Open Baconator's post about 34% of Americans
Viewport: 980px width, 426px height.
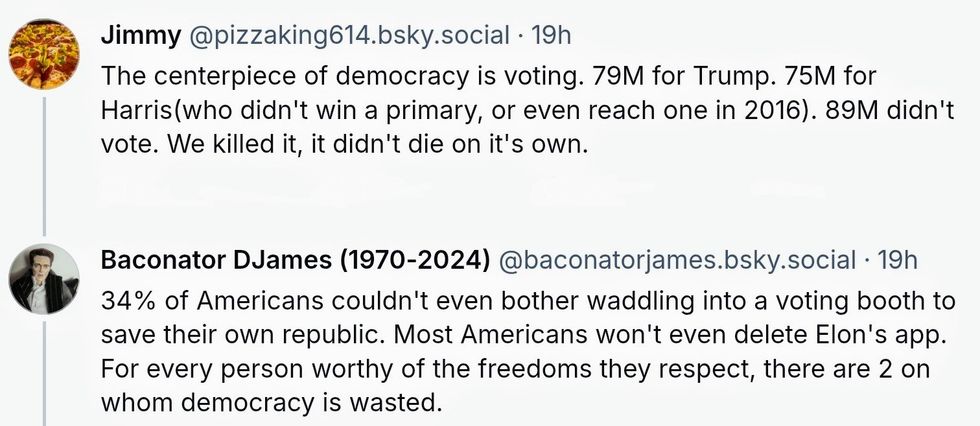(x=520, y=350)
